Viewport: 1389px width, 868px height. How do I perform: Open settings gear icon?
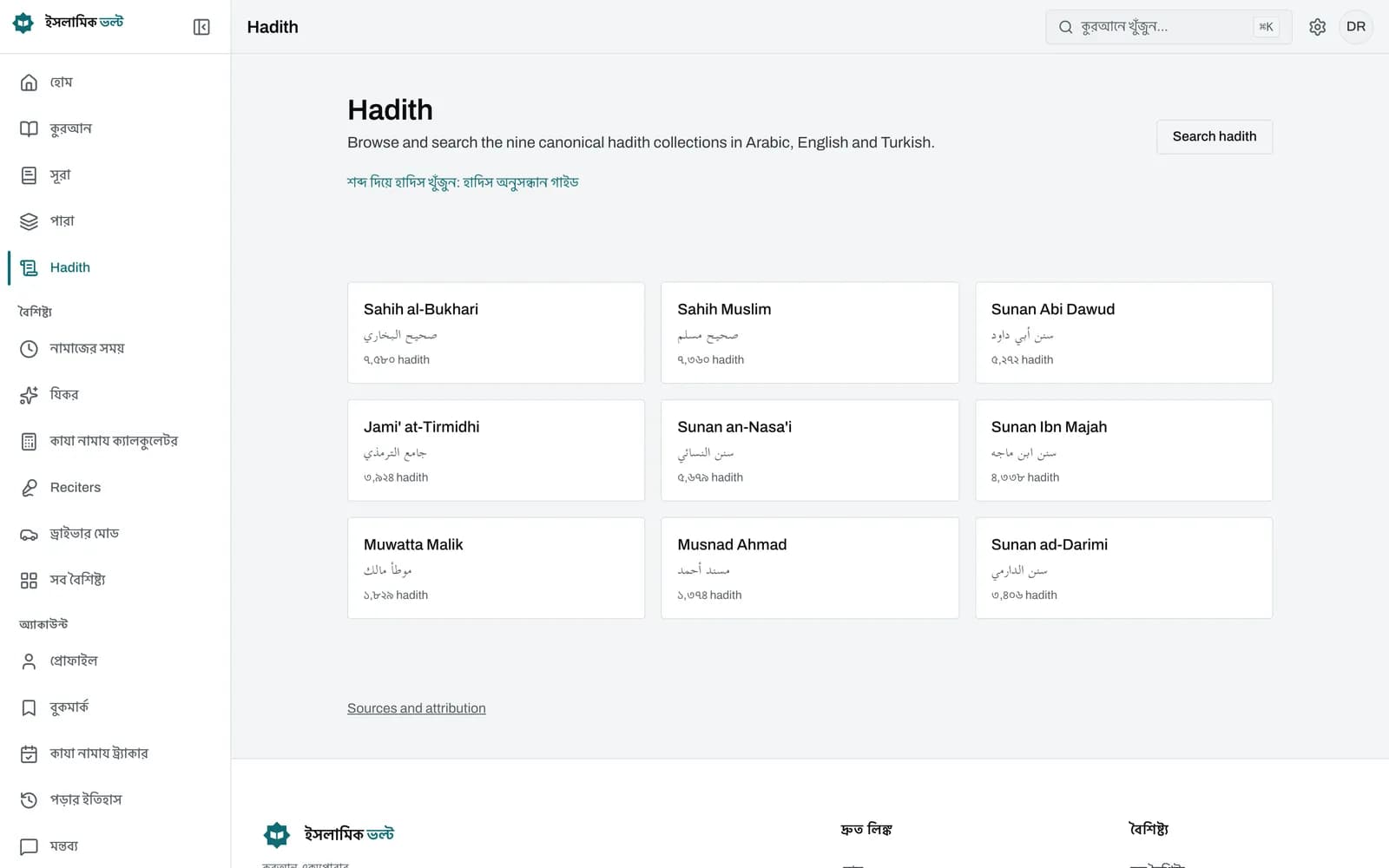(1317, 27)
